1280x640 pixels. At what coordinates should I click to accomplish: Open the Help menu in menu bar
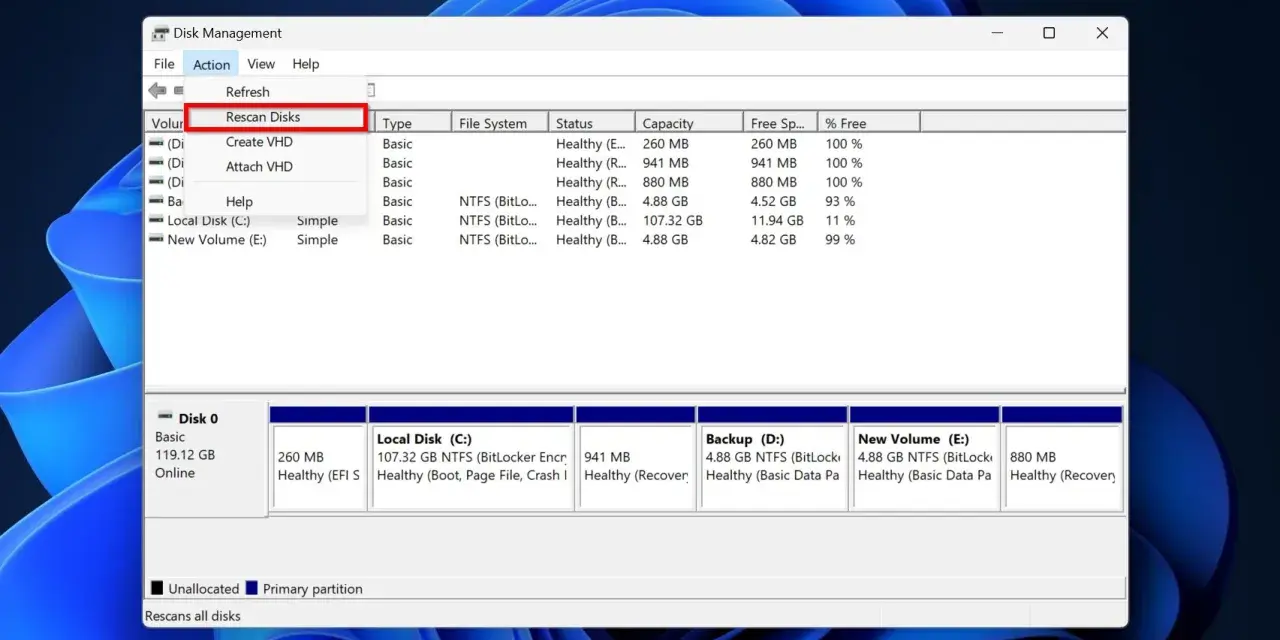(x=306, y=64)
